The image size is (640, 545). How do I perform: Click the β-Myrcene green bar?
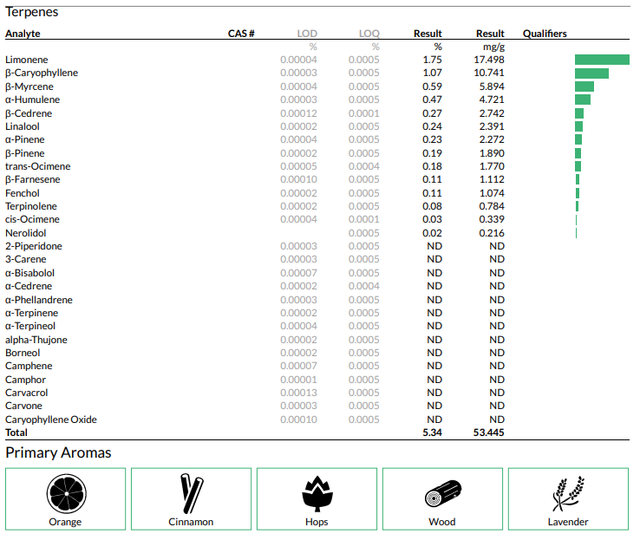[584, 87]
